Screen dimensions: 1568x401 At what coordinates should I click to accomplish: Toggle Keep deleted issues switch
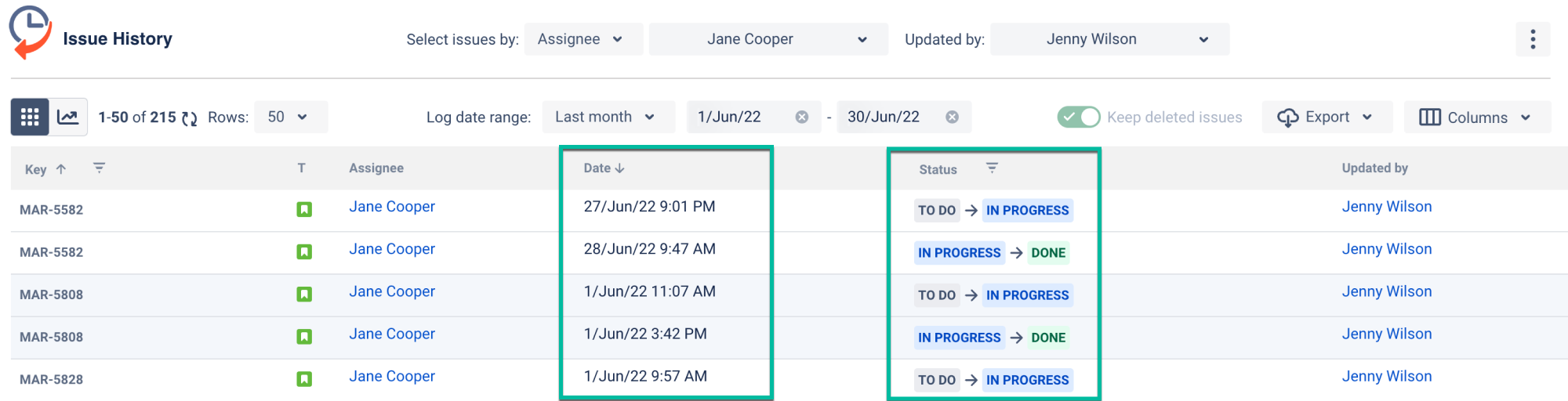pos(1079,117)
